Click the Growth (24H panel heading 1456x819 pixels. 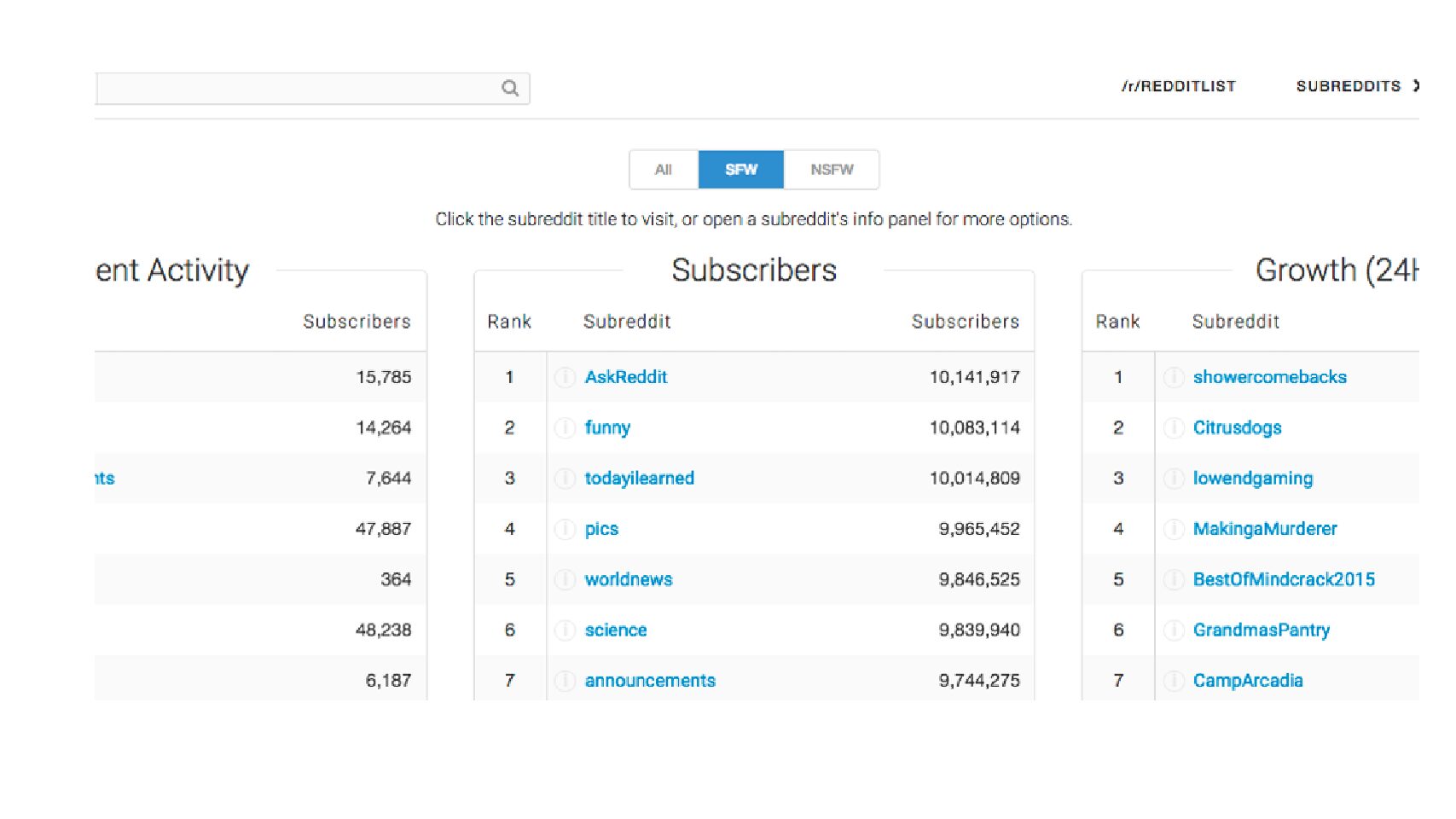1337,270
